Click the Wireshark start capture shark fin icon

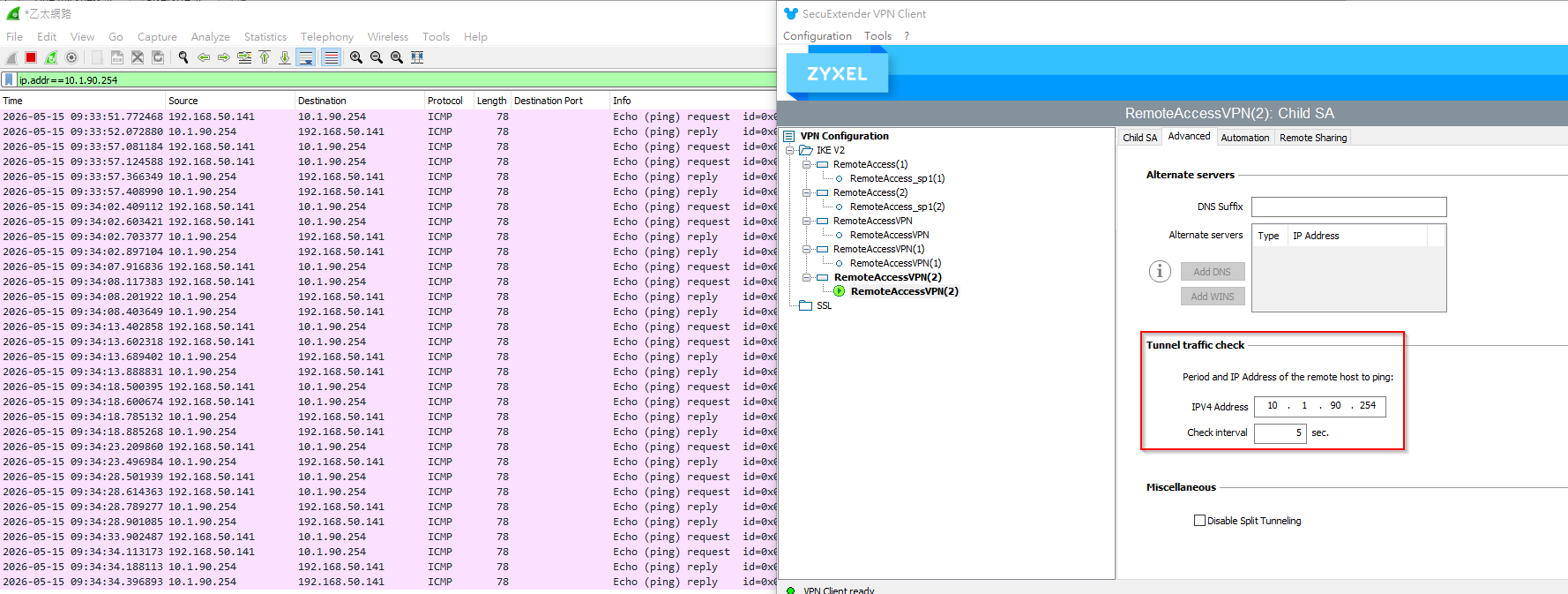(x=11, y=57)
